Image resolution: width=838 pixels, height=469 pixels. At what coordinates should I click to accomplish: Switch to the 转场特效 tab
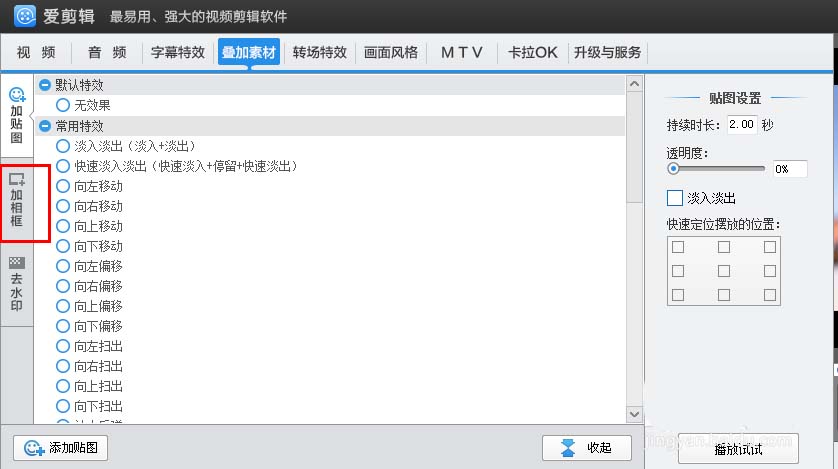tap(319, 52)
